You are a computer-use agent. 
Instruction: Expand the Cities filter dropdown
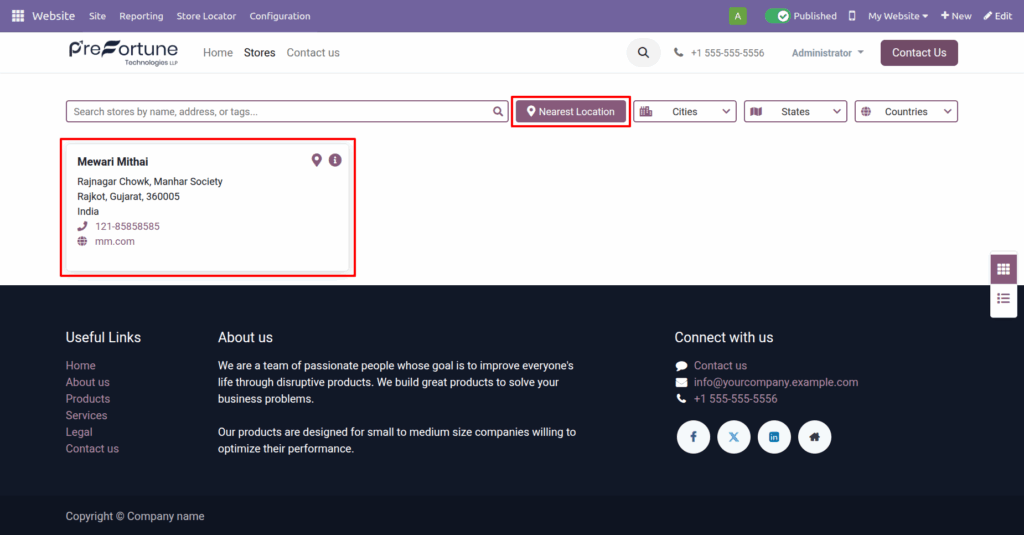click(x=684, y=112)
